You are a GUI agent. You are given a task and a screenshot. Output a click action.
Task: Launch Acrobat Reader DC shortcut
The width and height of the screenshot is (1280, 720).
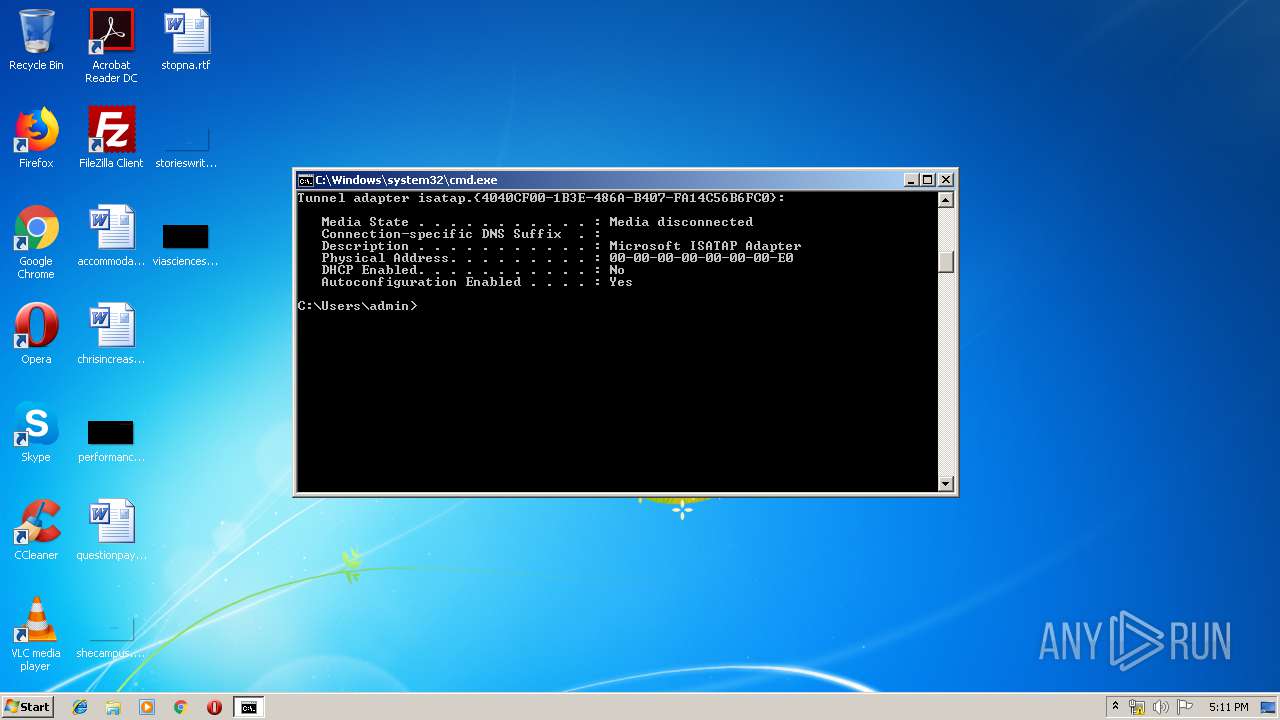pyautogui.click(x=111, y=46)
